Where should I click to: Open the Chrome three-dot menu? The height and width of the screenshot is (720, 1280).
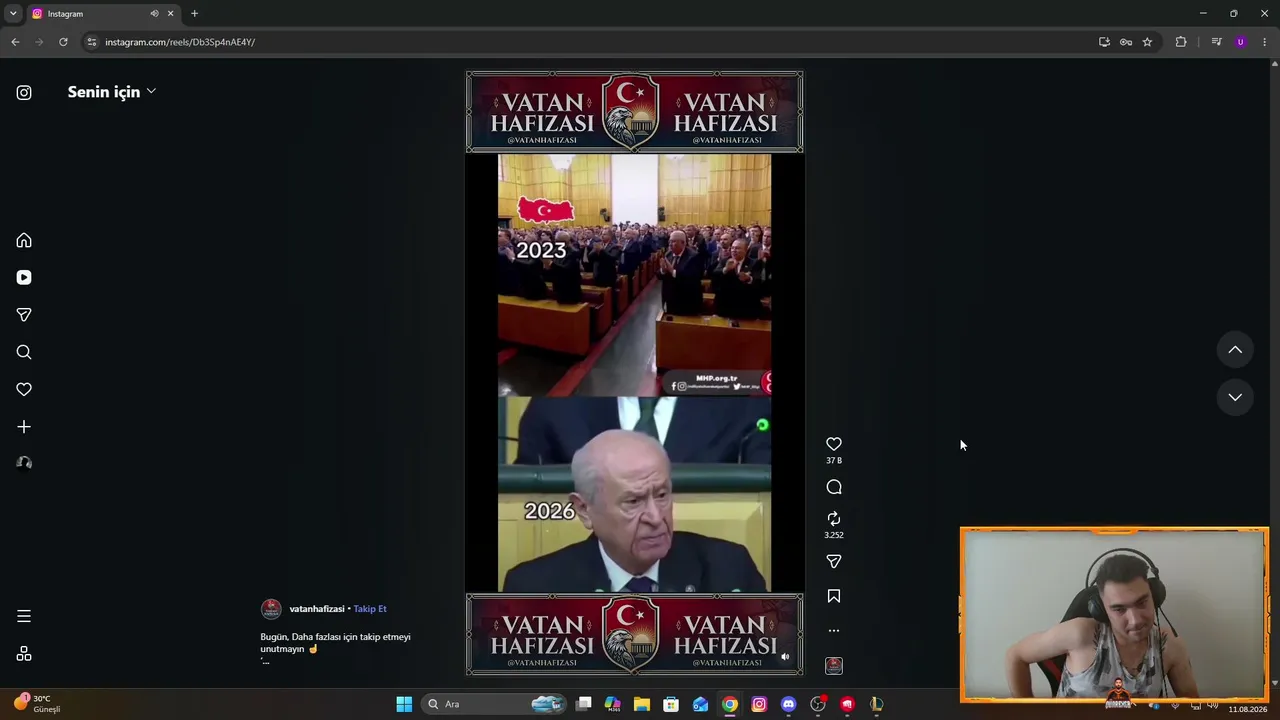tap(1265, 42)
